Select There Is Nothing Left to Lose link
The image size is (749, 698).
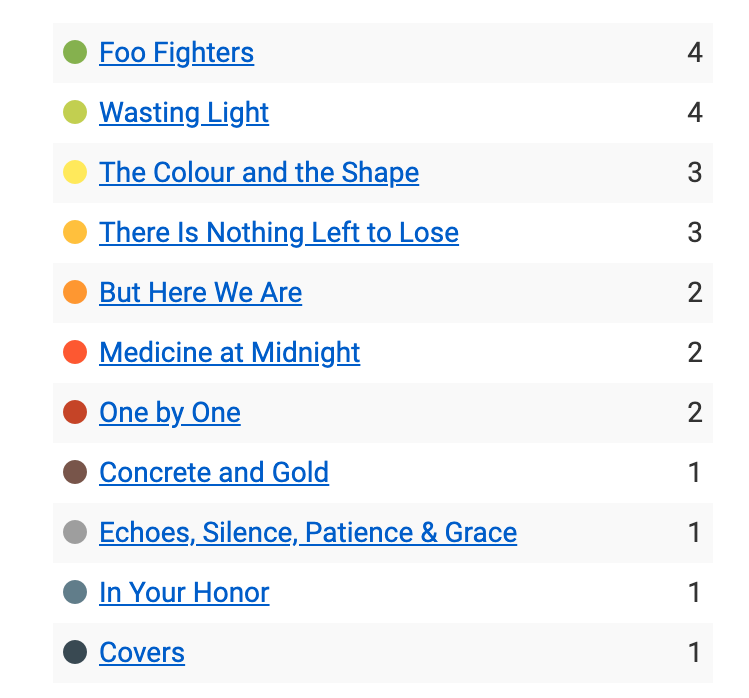(x=279, y=233)
